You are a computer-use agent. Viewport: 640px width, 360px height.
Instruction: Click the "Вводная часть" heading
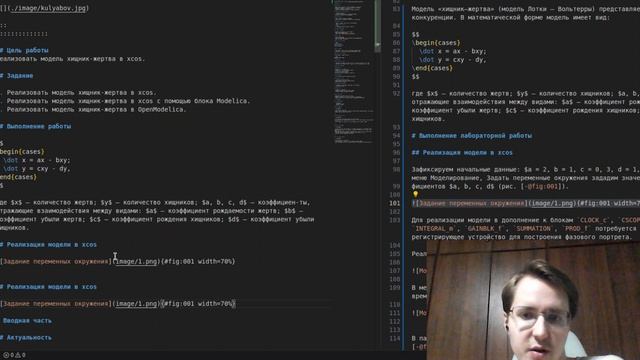27,320
